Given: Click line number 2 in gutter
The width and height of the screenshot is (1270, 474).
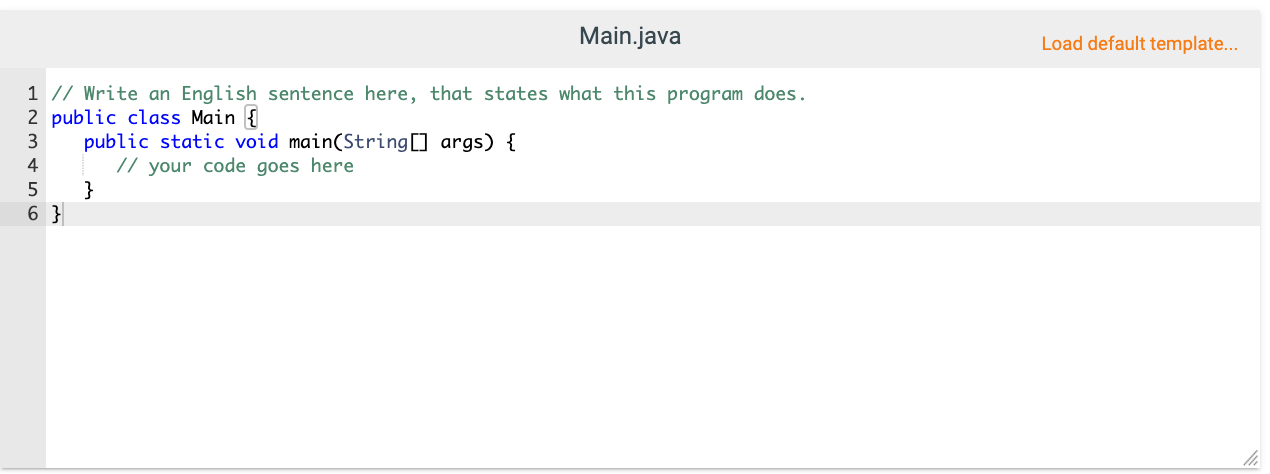Looking at the screenshot, I should (x=32, y=118).
